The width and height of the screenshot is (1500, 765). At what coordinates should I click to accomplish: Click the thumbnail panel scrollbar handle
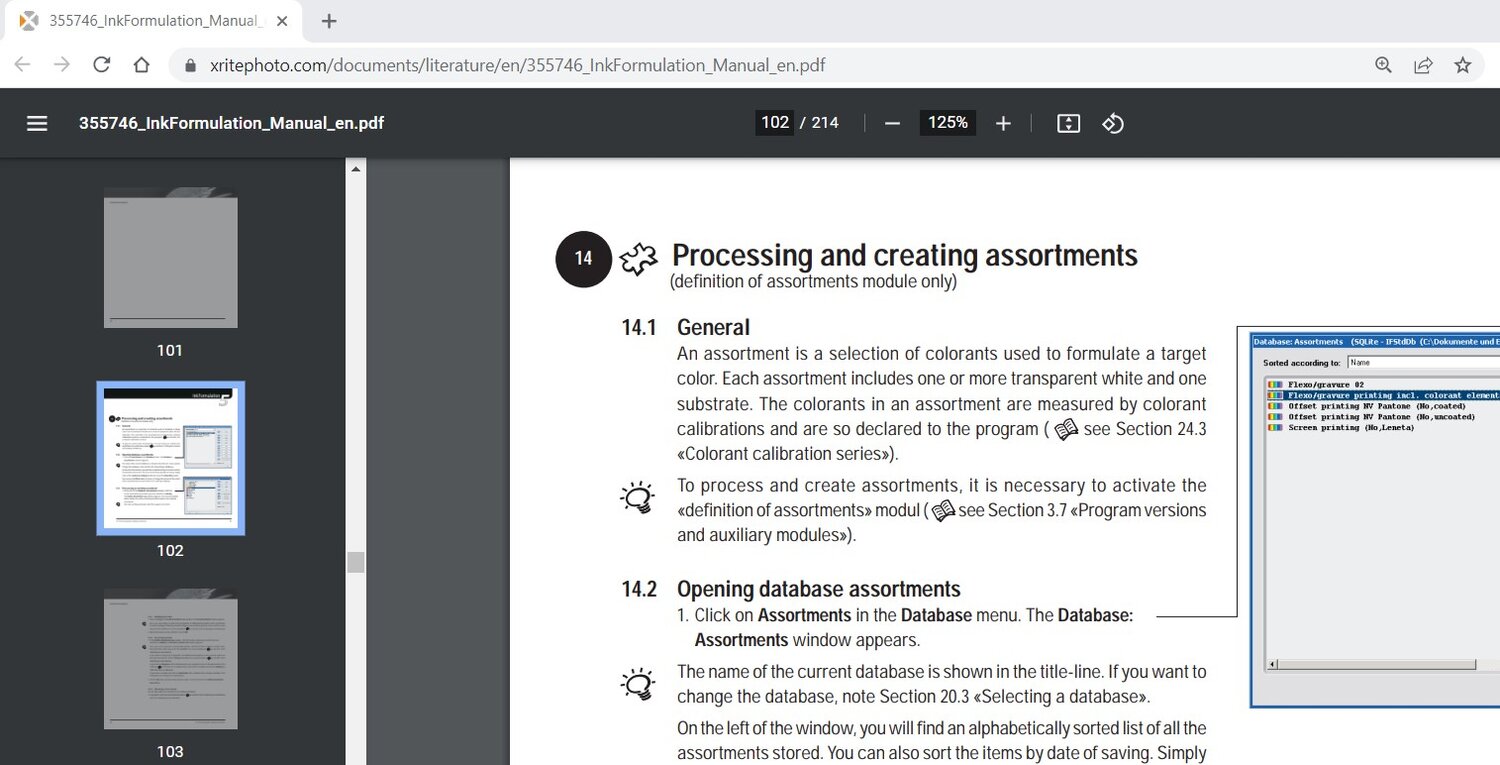[355, 561]
